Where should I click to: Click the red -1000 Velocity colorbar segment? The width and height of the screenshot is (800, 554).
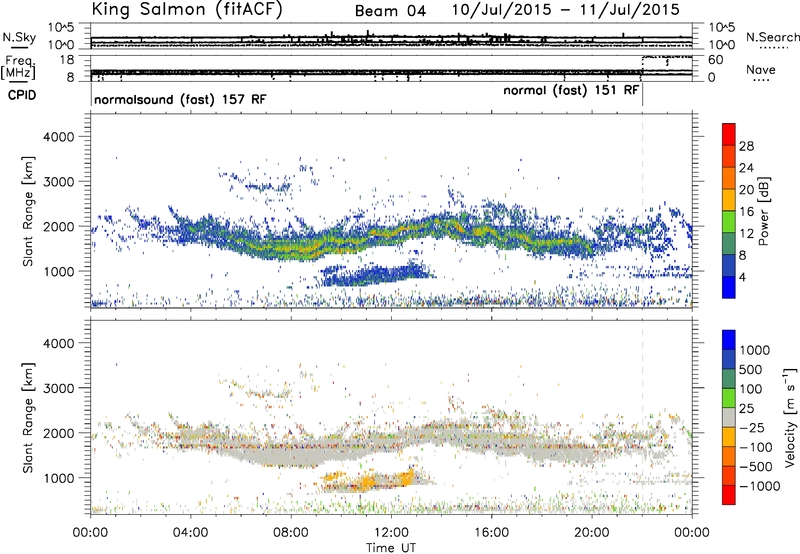point(729,494)
